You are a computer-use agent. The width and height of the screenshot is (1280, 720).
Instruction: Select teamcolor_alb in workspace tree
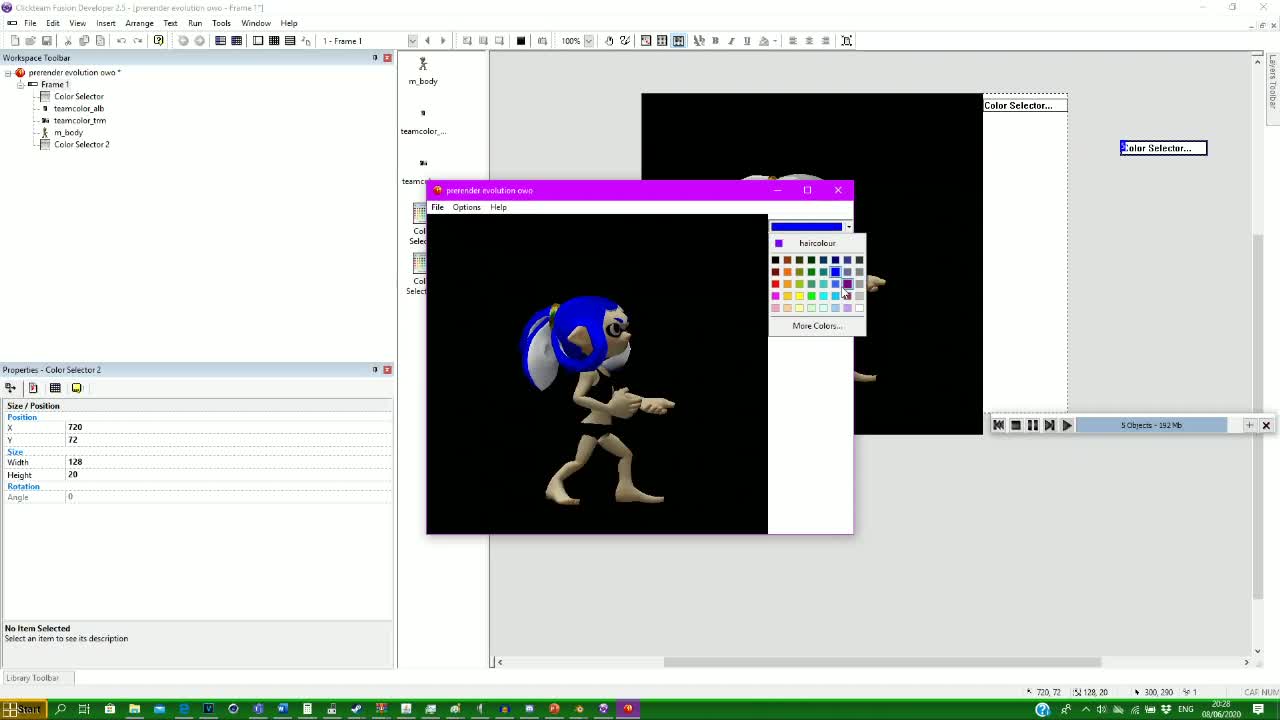(78, 109)
